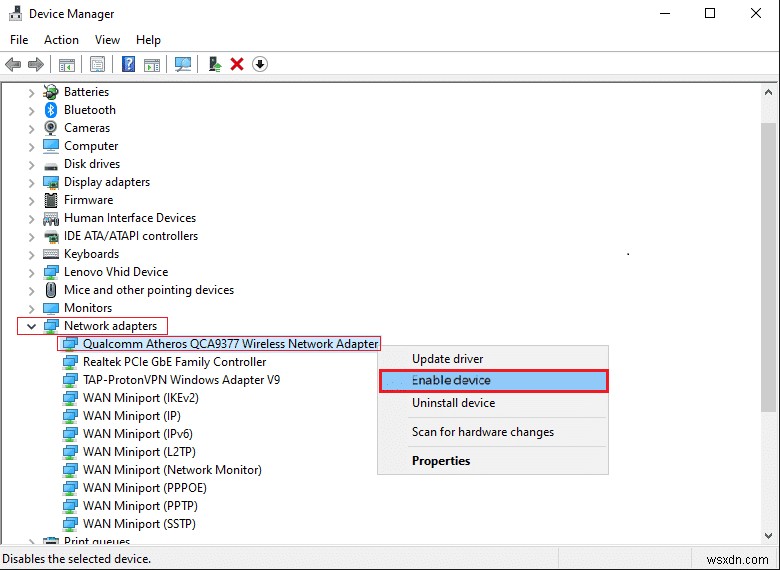
Task: Click the Properties sheet toolbar icon
Action: tap(98, 64)
